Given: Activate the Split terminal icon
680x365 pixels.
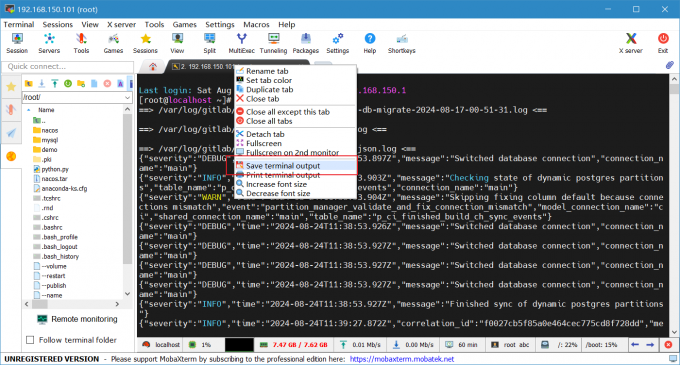Looking at the screenshot, I should coord(209,43).
